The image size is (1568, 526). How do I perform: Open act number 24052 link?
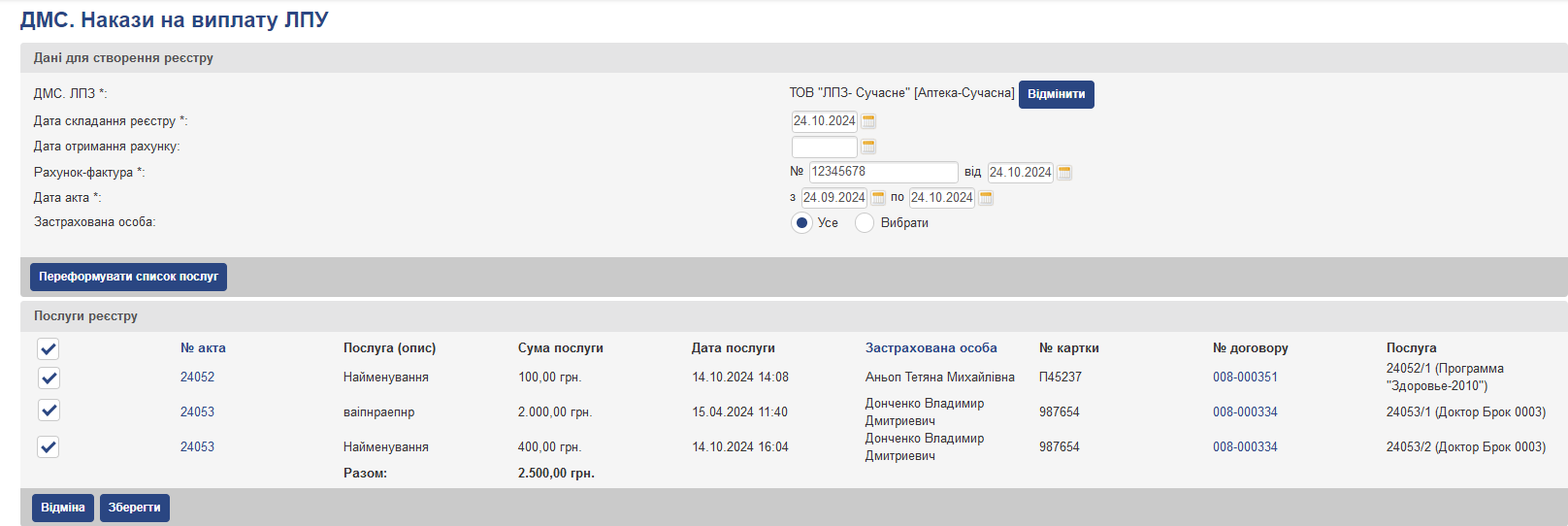pos(197,378)
